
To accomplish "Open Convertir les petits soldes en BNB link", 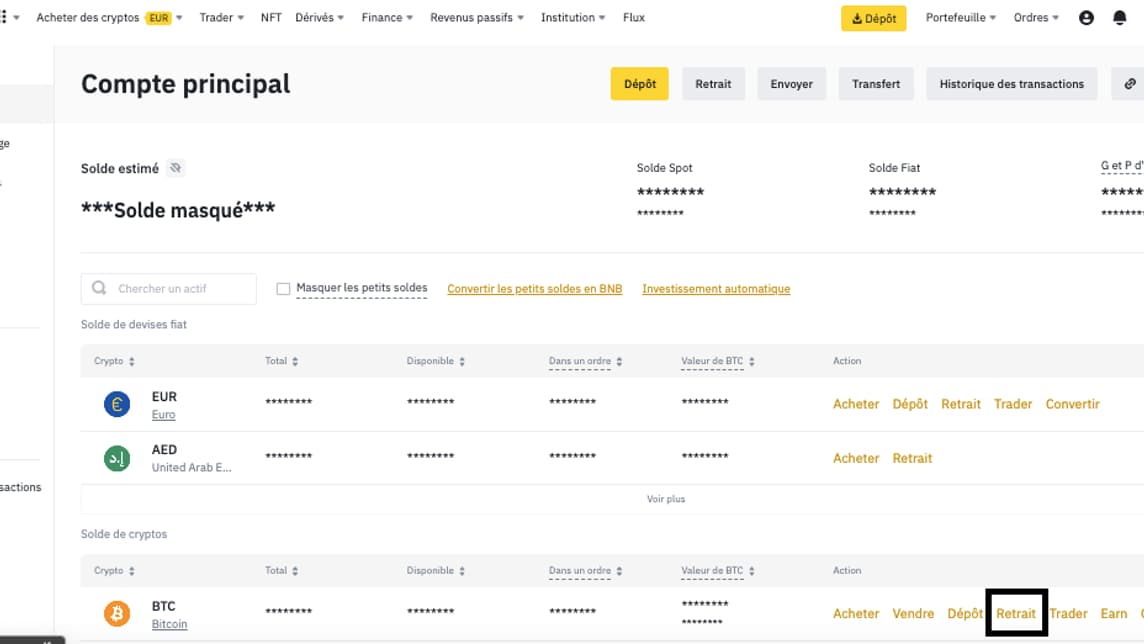I will click(x=535, y=289).
